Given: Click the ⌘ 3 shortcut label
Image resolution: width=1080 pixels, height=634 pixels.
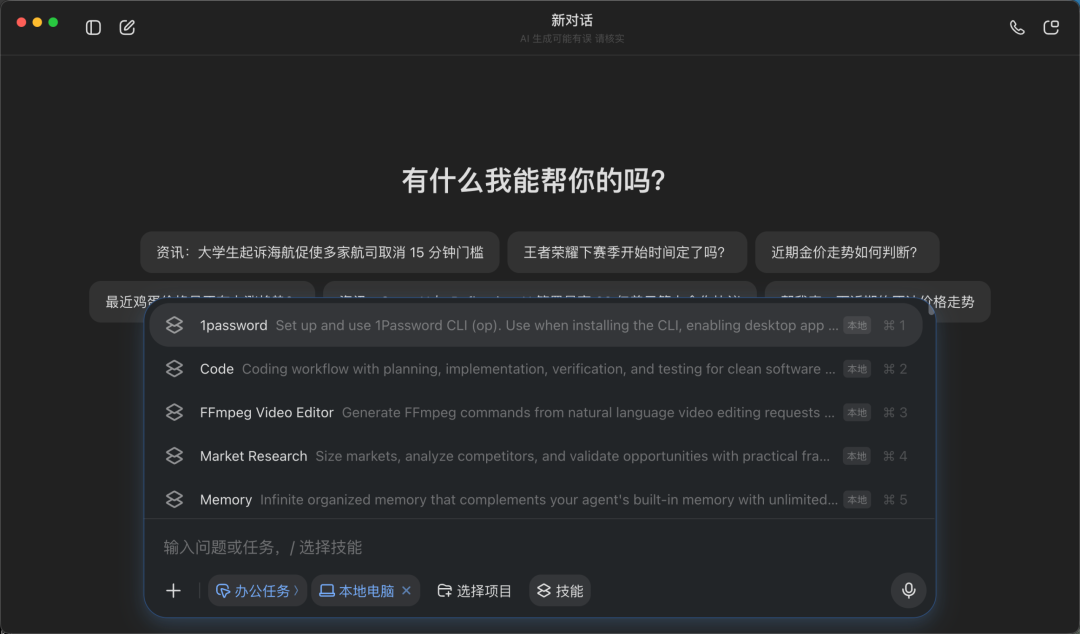Looking at the screenshot, I should point(895,412).
